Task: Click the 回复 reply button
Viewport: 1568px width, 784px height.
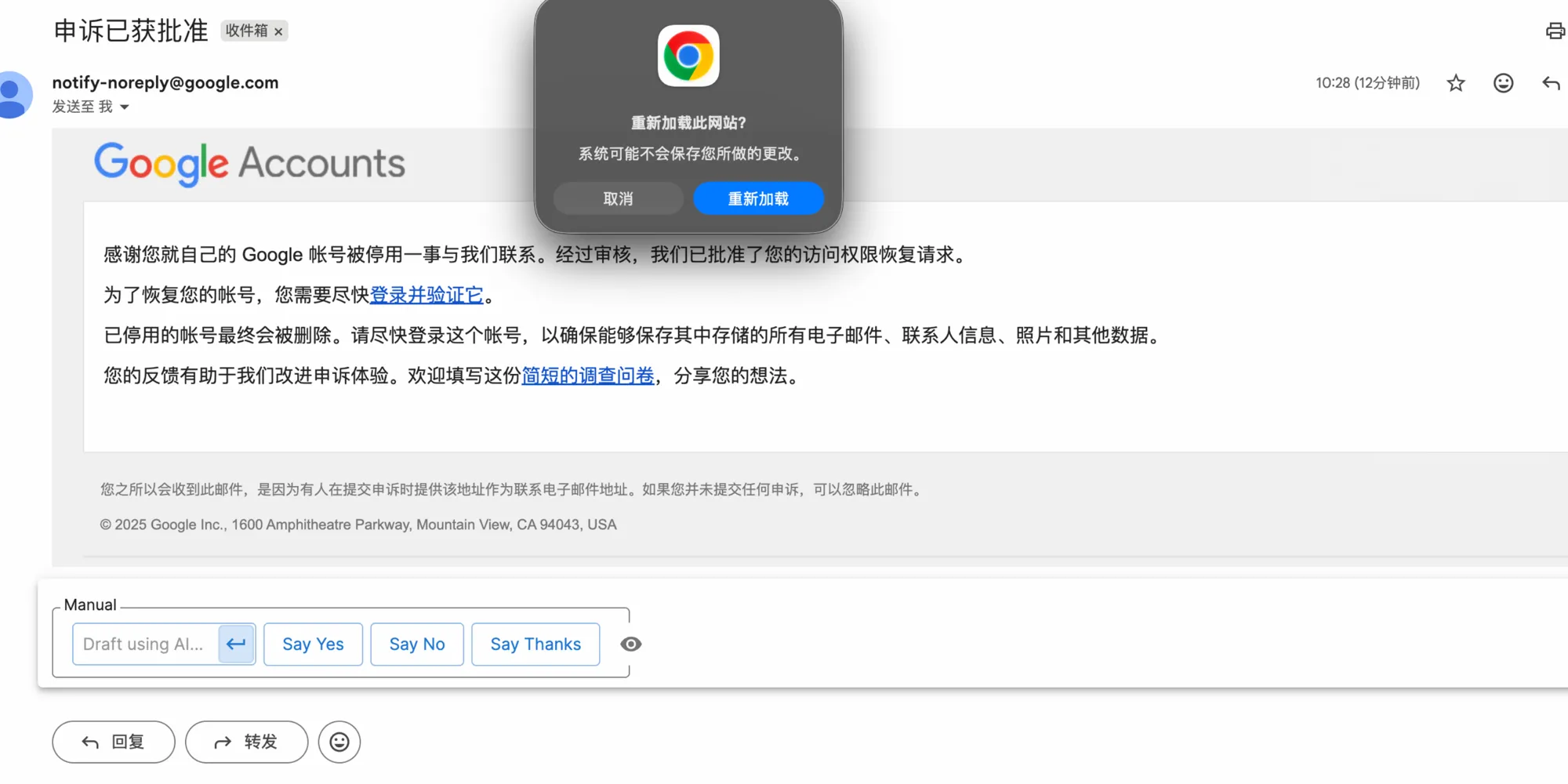Action: pos(114,742)
